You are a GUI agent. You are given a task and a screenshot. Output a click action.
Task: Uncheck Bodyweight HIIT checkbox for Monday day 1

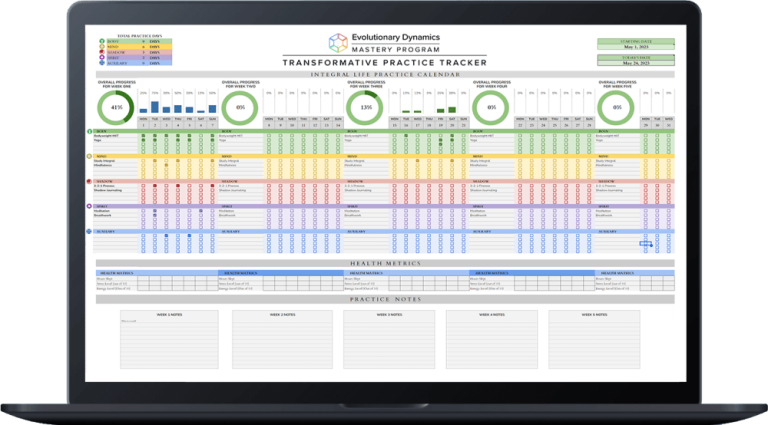pyautogui.click(x=144, y=136)
